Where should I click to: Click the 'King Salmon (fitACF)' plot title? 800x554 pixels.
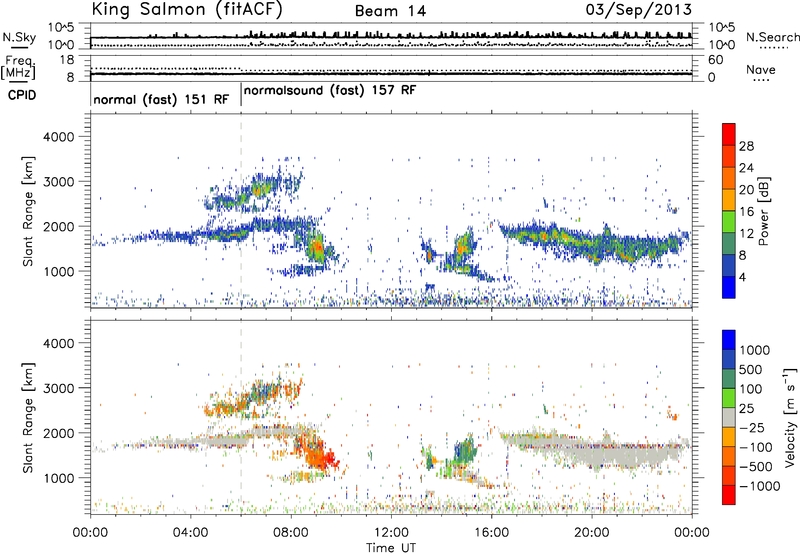(187, 10)
